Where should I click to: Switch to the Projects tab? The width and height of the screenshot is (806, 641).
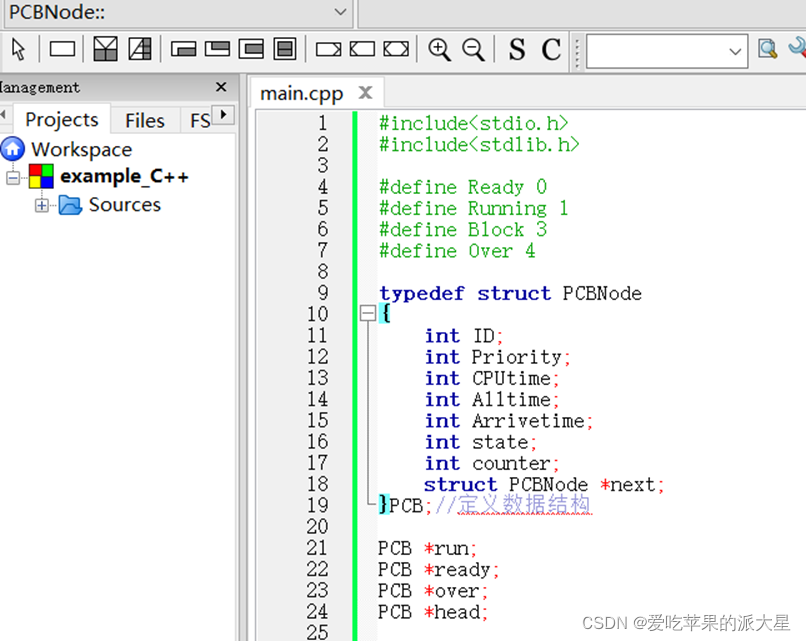click(62, 120)
